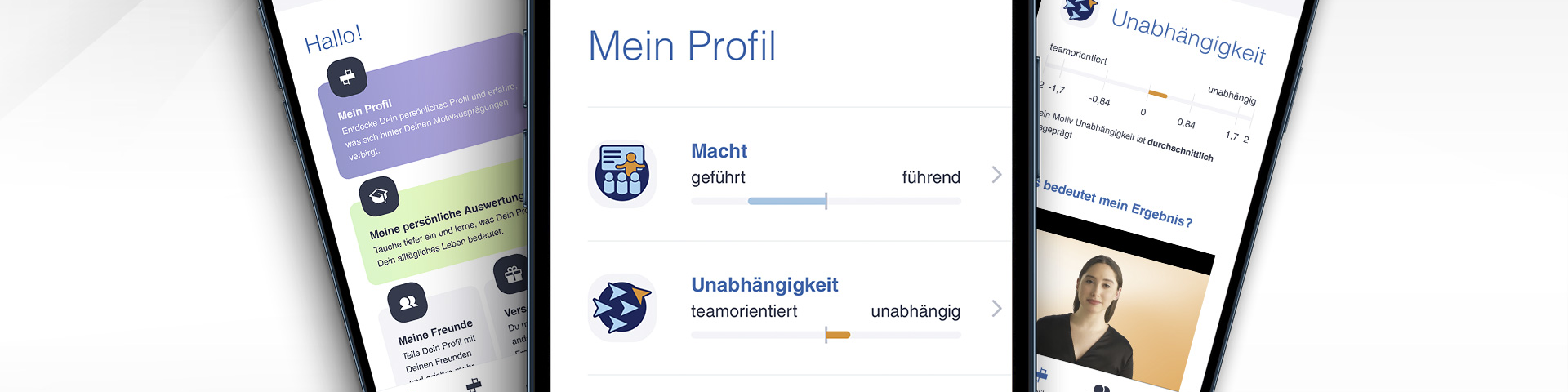Expand the Macht row chevron
The height and width of the screenshot is (392, 1568).
click(x=996, y=175)
